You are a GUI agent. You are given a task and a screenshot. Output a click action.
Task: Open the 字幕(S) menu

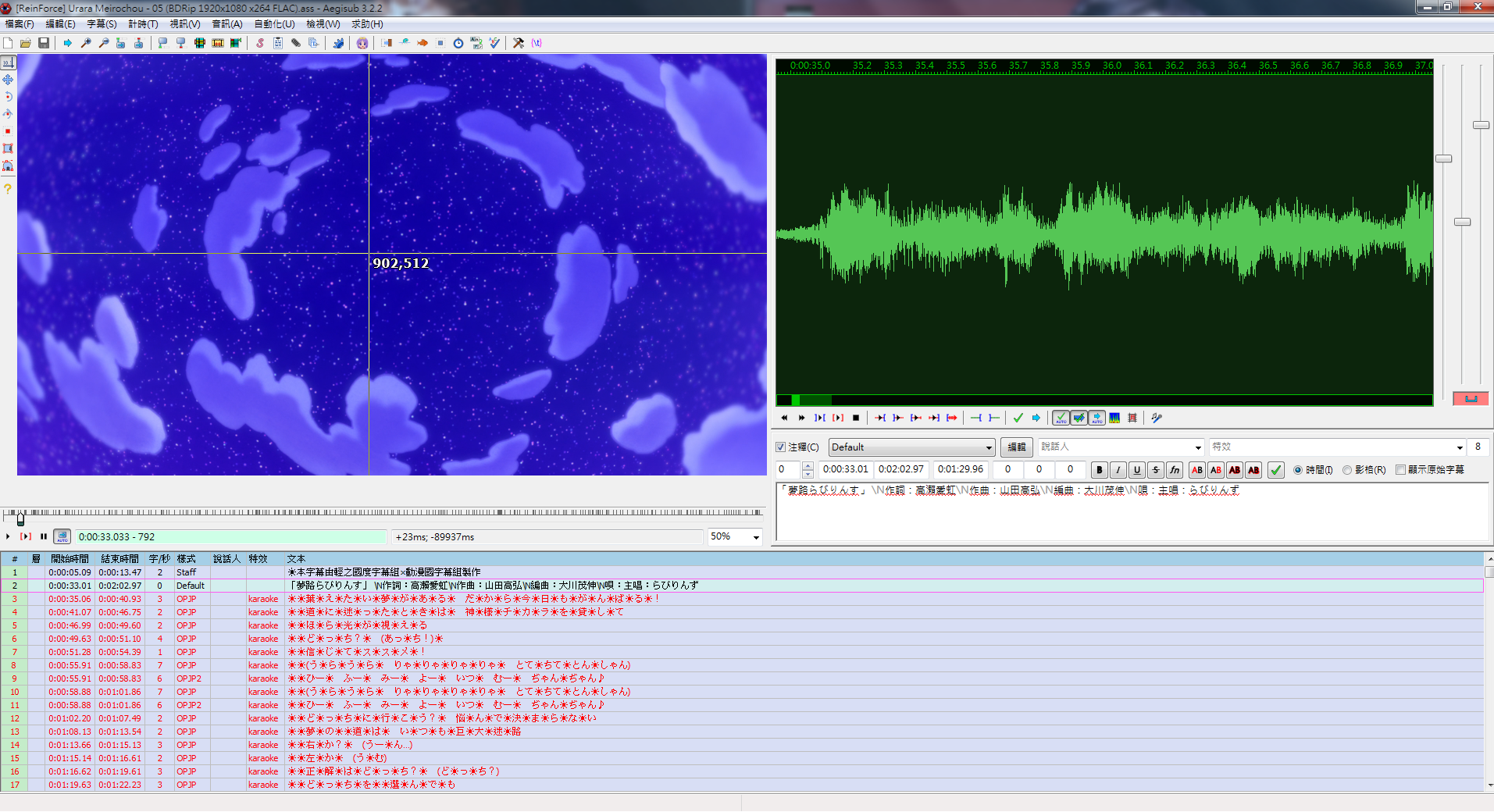(x=102, y=24)
